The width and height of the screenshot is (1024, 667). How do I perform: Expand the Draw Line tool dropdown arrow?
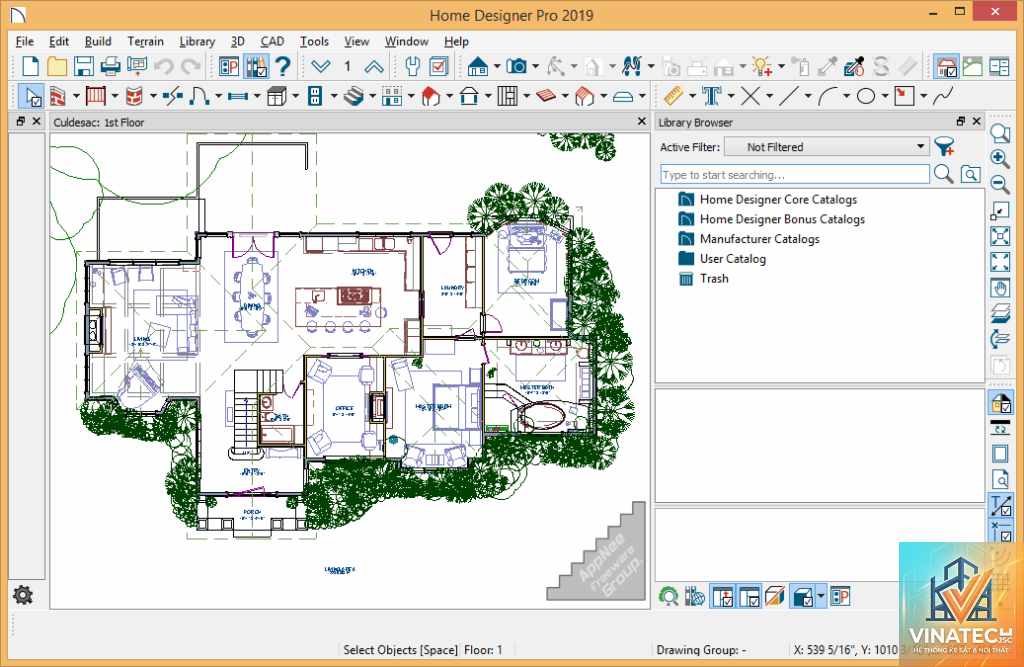pos(808,97)
